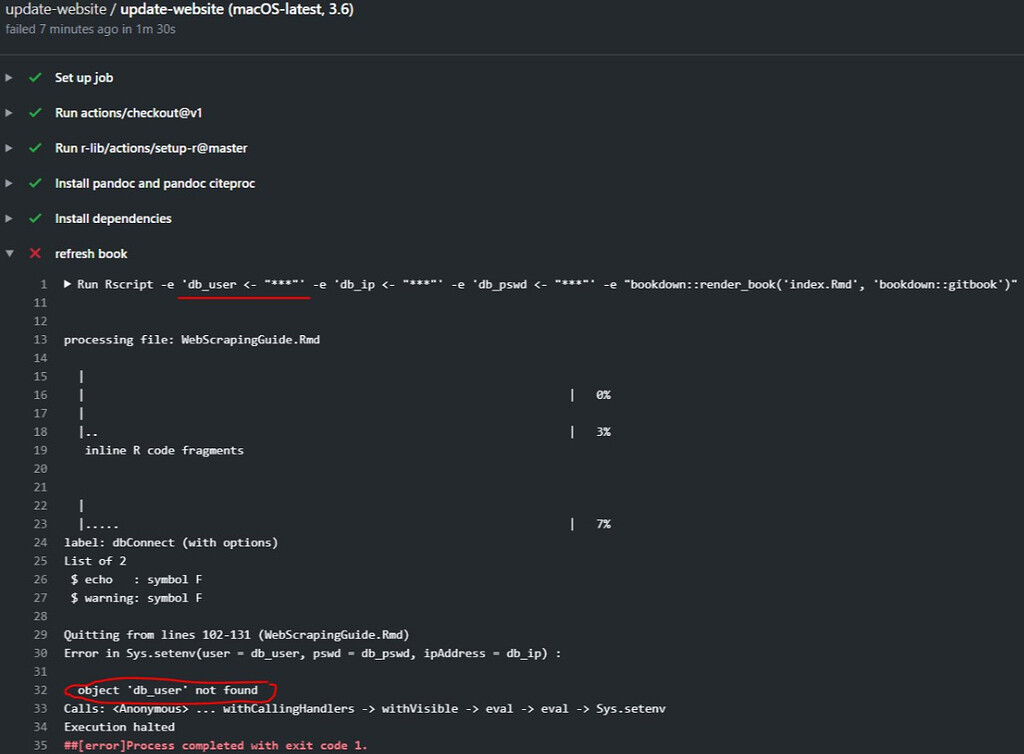The height and width of the screenshot is (754, 1024).
Task: Select log line number 35
Action: [x=40, y=746]
